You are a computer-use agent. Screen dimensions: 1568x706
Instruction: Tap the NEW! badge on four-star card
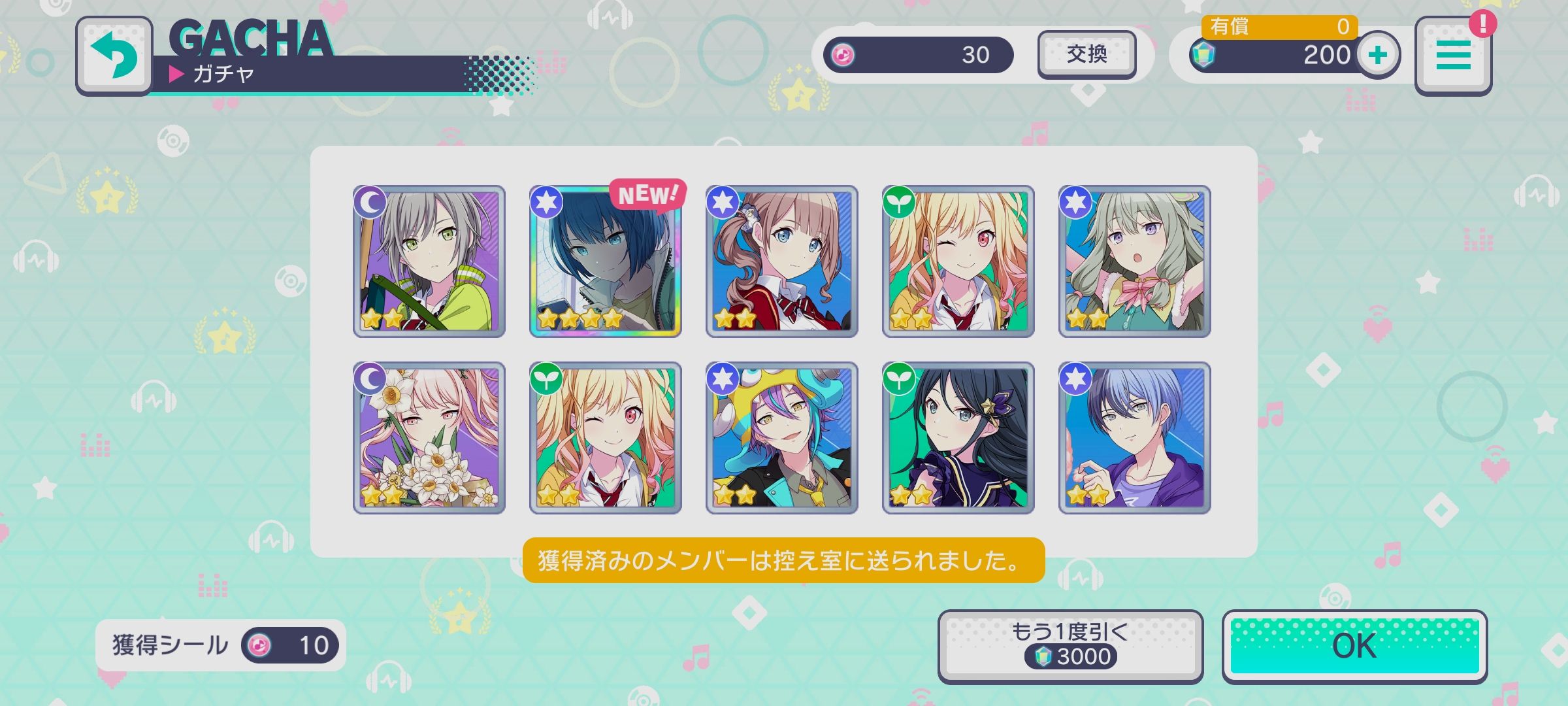pos(647,195)
